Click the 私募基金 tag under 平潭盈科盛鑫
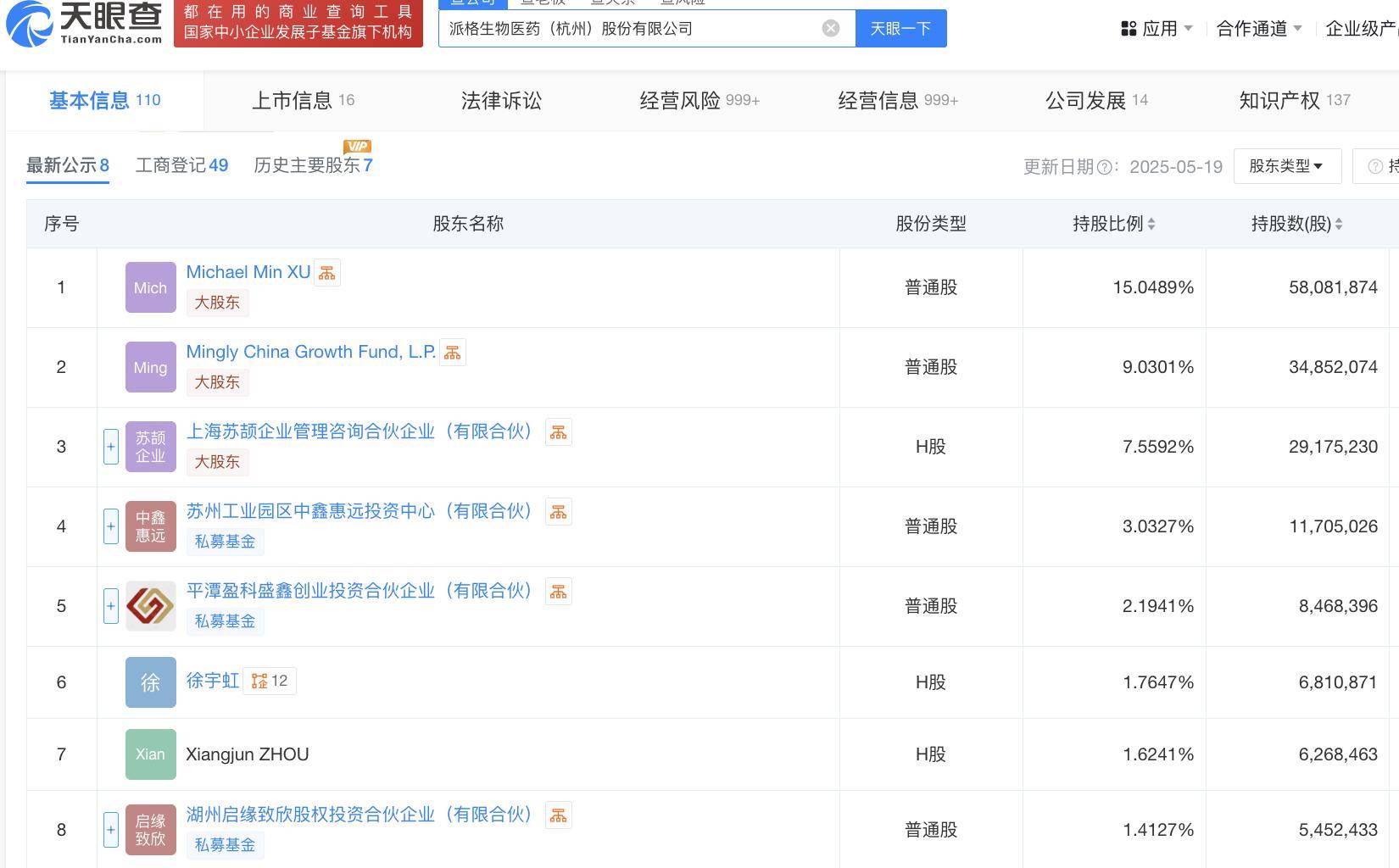1399x868 pixels. click(x=225, y=621)
